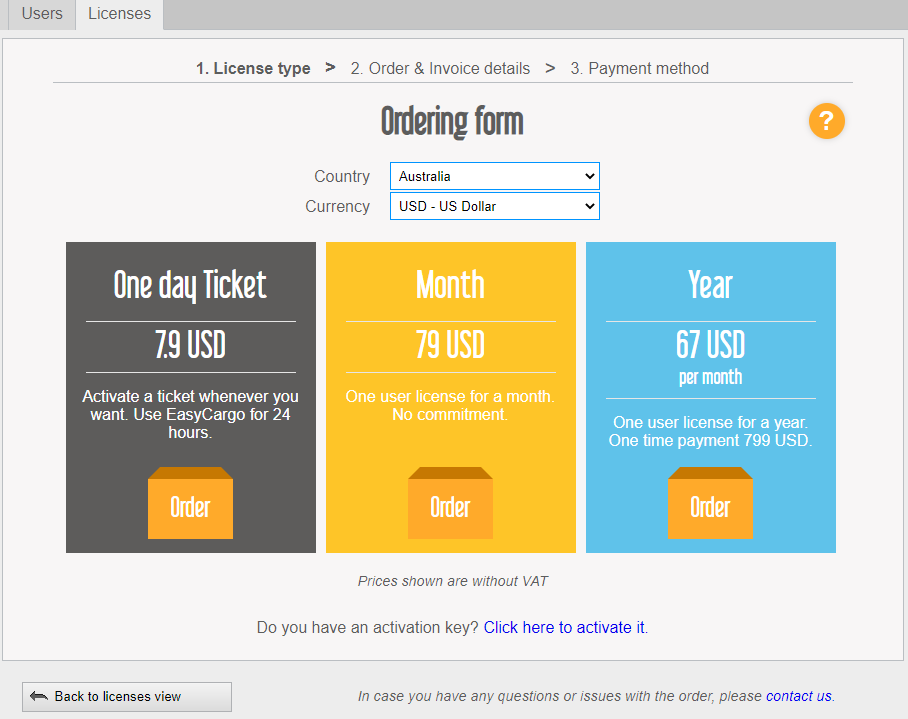Click the Order box for Year license
The width and height of the screenshot is (908, 719).
[x=710, y=505]
